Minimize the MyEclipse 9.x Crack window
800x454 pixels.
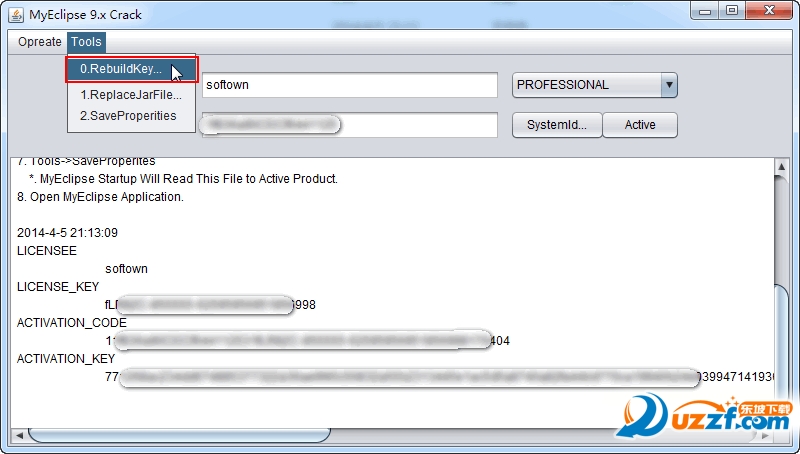pyautogui.click(x=705, y=11)
